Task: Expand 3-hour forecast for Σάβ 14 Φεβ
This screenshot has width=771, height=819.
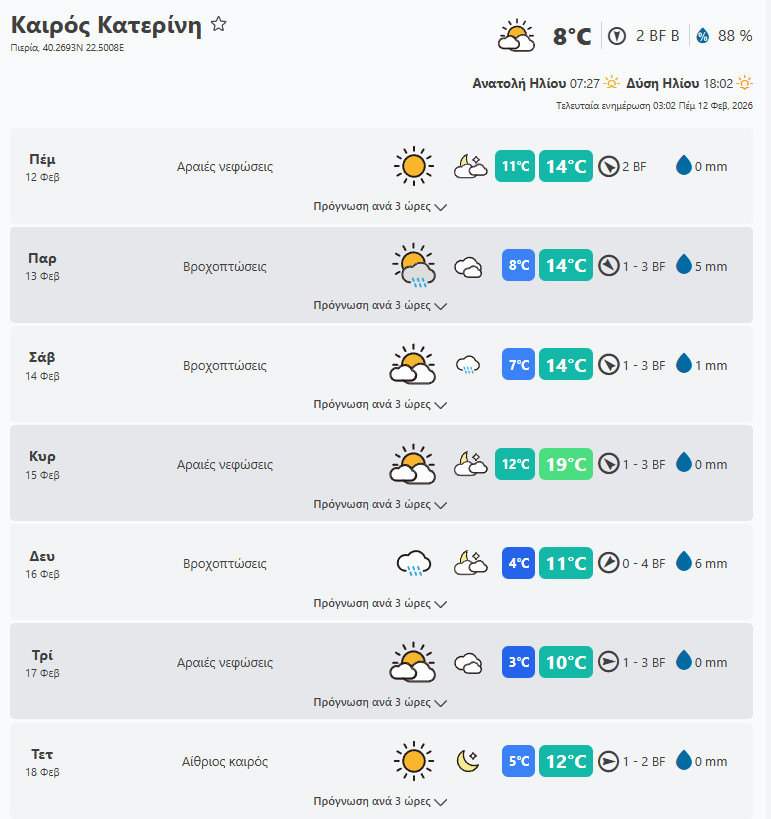Action: click(x=380, y=405)
